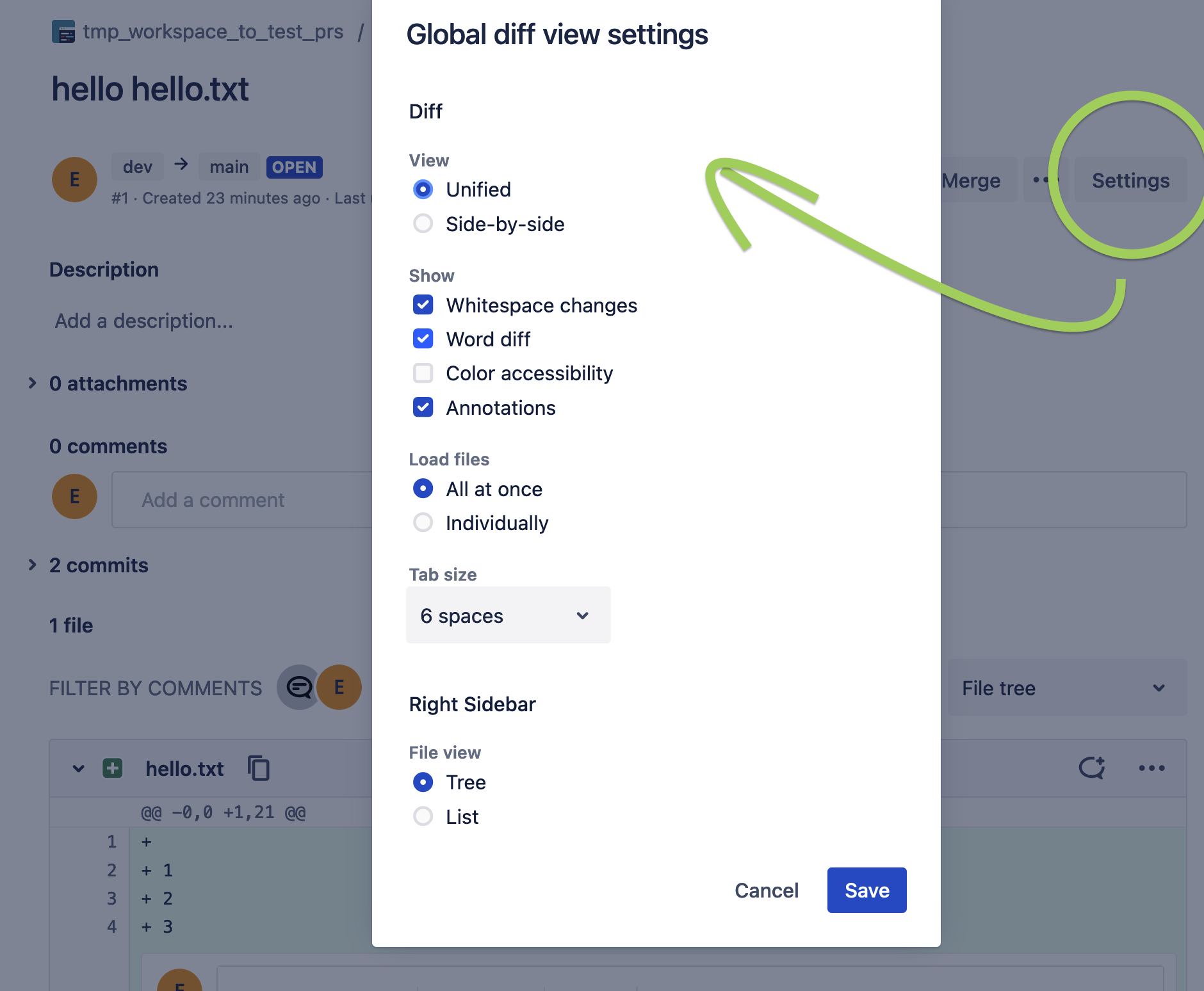The image size is (1204, 991).
Task: Open the File tree dropdown
Action: tap(1066, 688)
